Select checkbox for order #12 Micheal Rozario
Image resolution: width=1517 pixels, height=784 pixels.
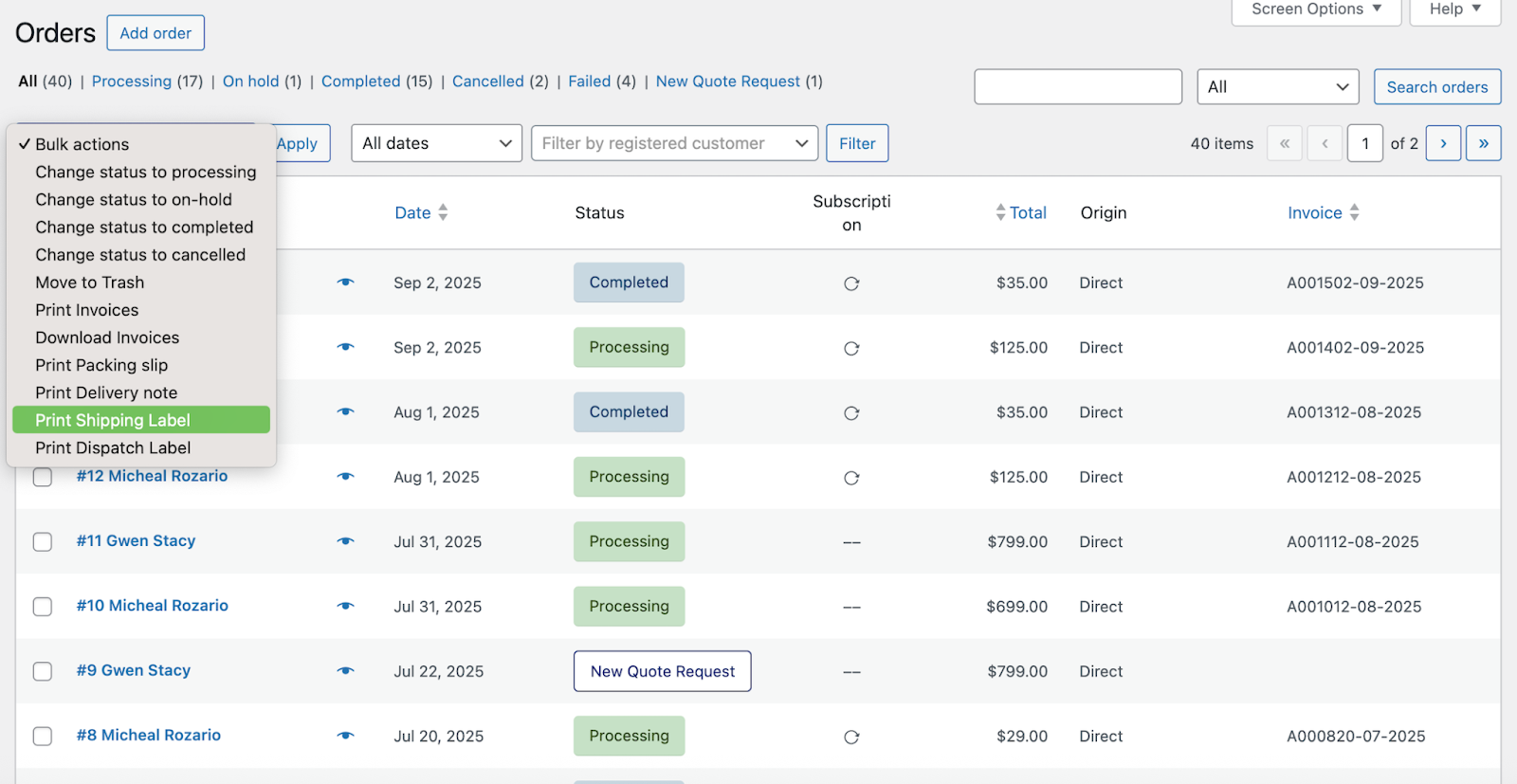point(43,477)
